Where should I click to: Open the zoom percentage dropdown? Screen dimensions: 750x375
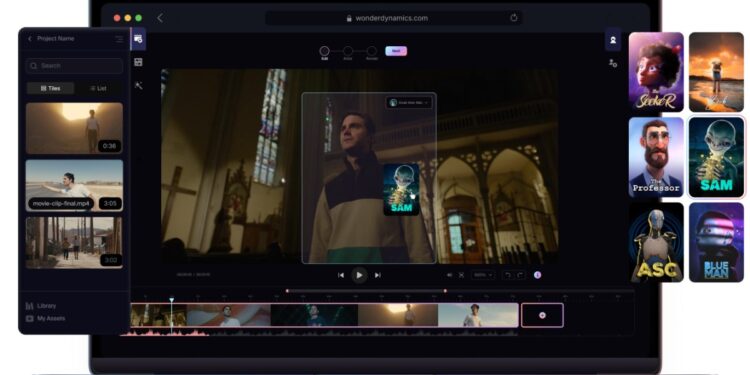pyautogui.click(x=483, y=275)
